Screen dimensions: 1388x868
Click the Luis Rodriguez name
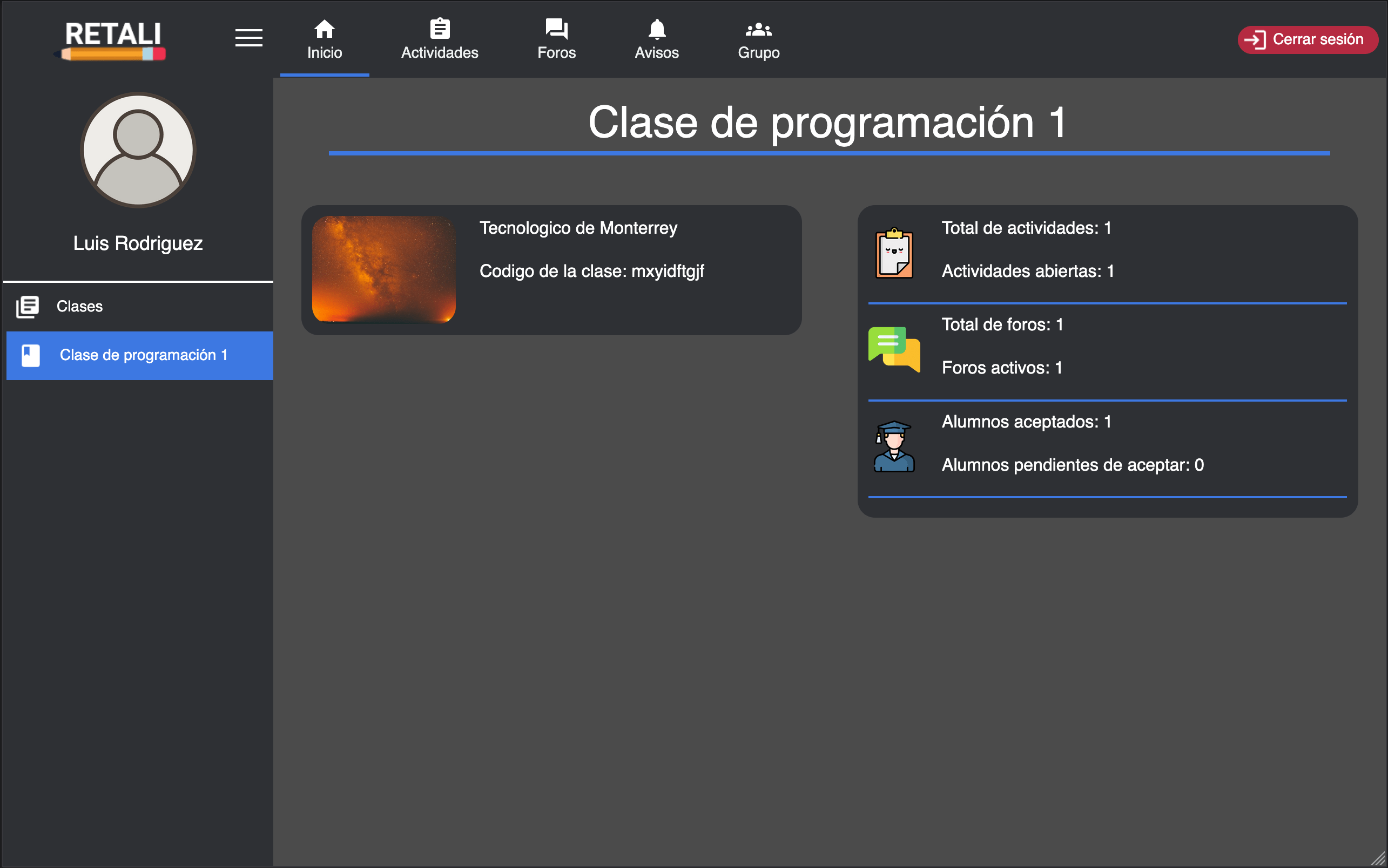(138, 243)
